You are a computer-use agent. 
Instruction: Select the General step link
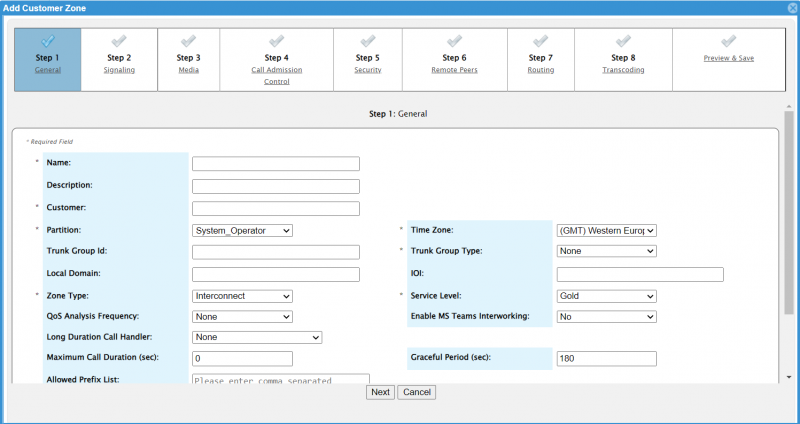[x=48, y=70]
